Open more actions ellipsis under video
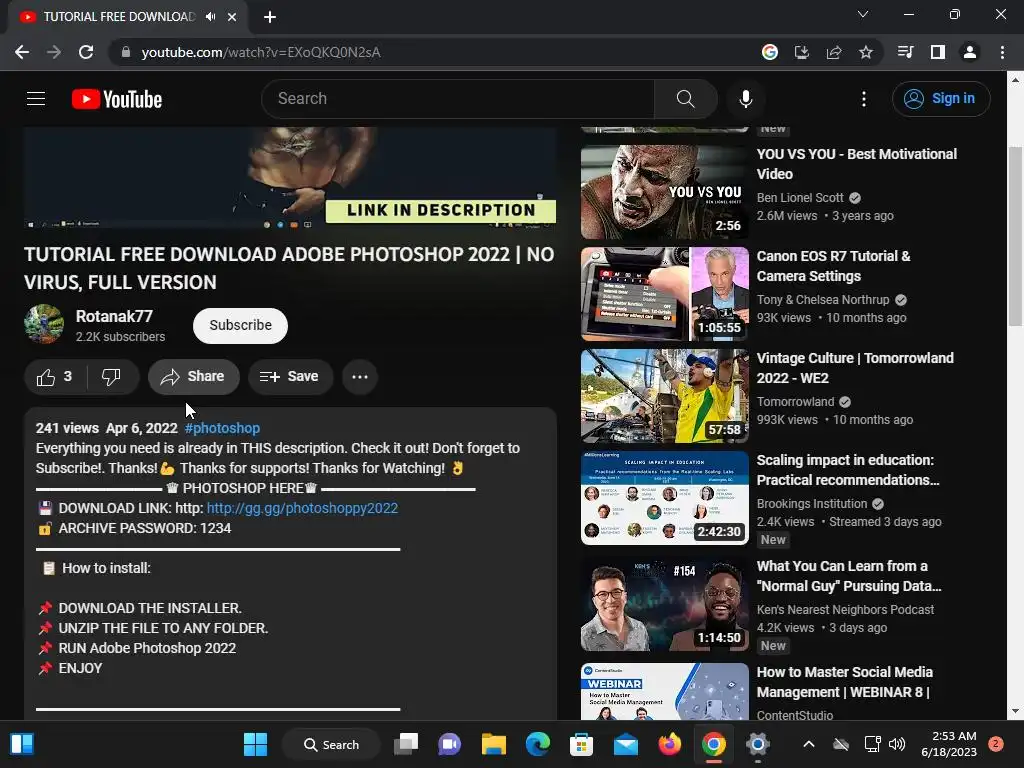The image size is (1024, 768). pyautogui.click(x=360, y=377)
